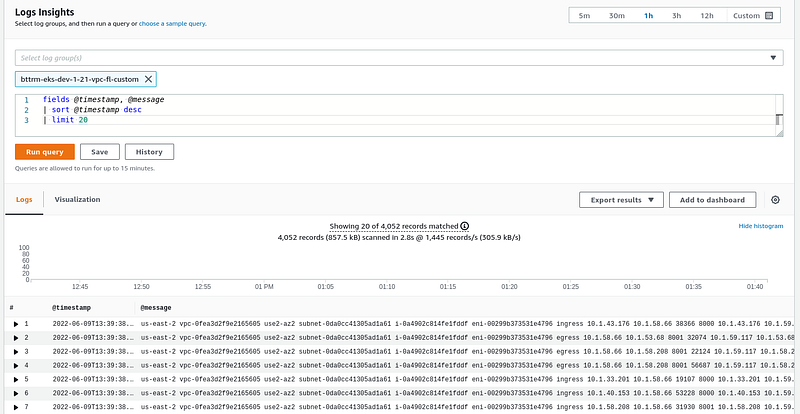Select the 30m time range
This screenshot has width=800, height=414.
pyautogui.click(x=616, y=15)
